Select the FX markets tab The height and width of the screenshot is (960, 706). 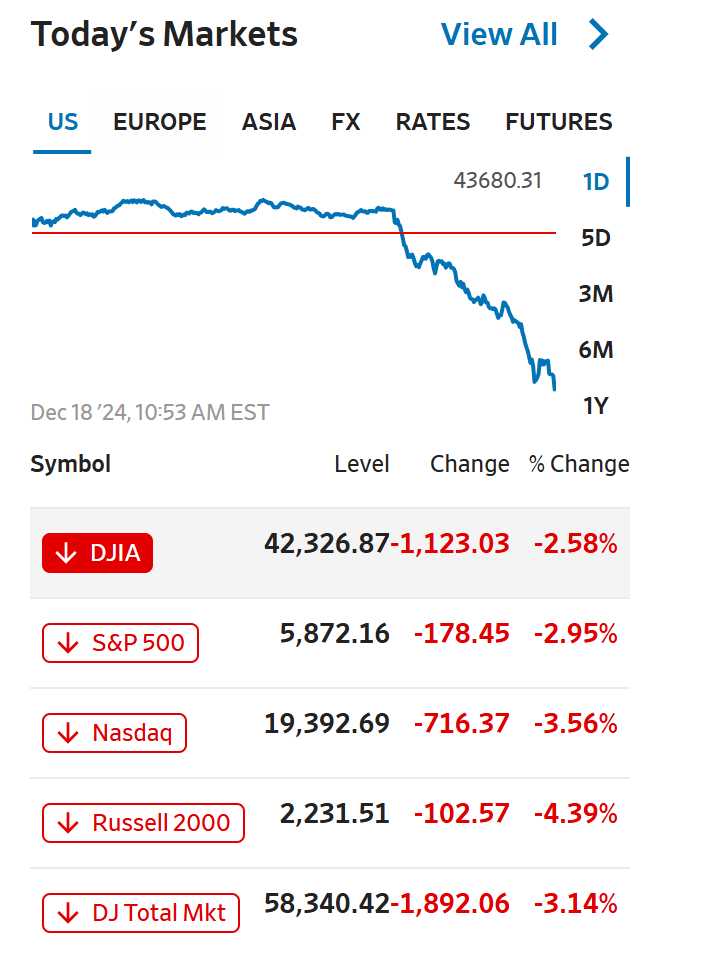346,122
